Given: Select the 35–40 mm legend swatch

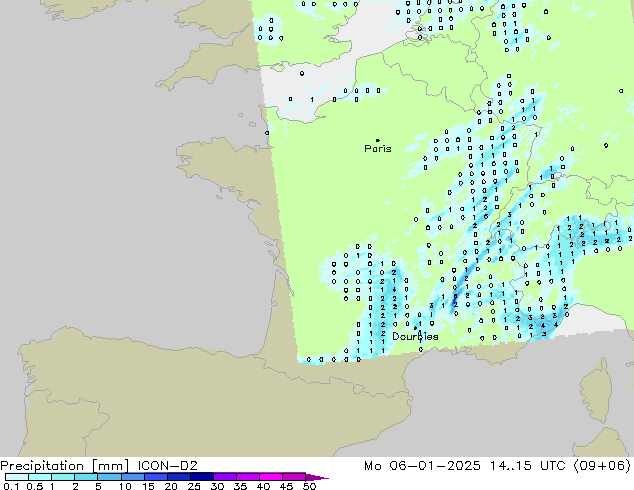Looking at the screenshot, I should (247, 477).
